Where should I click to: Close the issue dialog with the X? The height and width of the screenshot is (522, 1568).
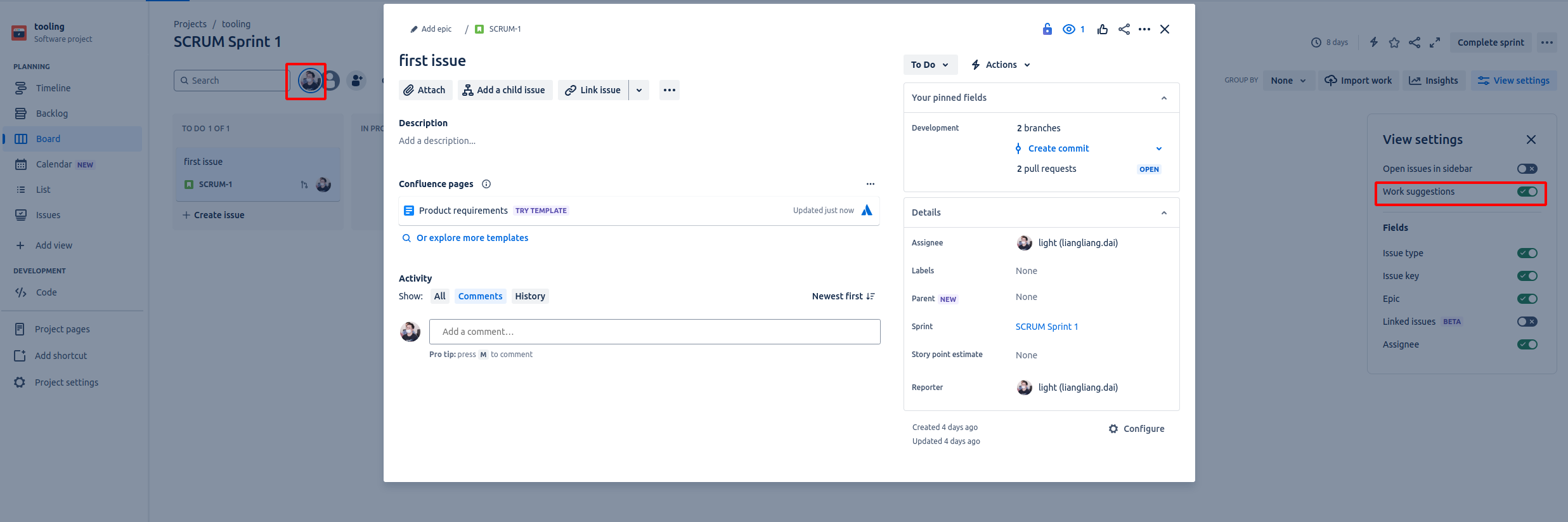coord(1165,29)
